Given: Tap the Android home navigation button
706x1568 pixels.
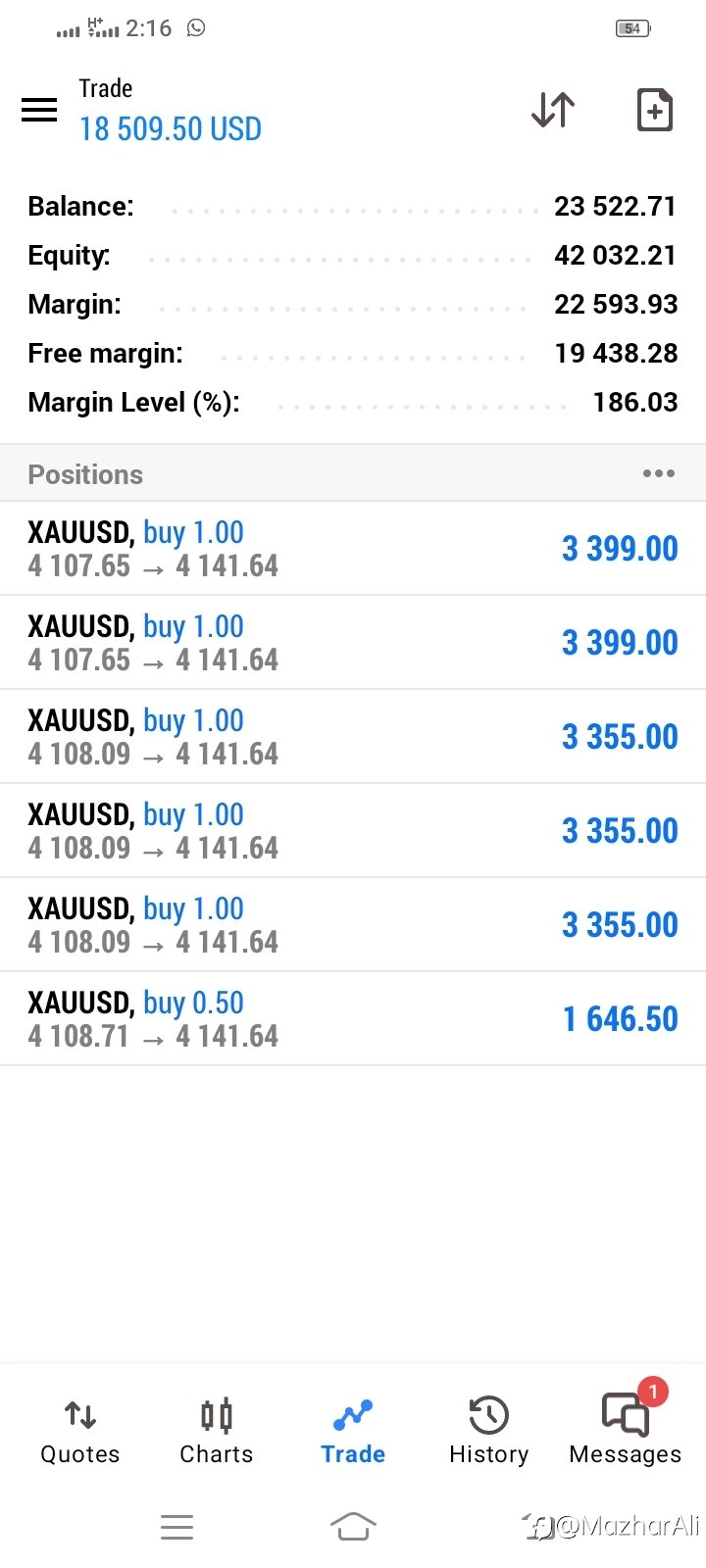Looking at the screenshot, I should pos(353,1526).
